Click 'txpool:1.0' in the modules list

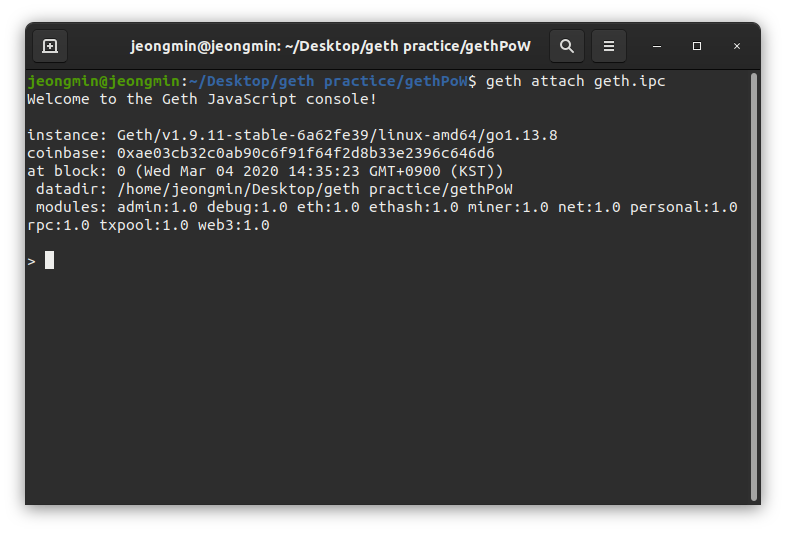(144, 225)
